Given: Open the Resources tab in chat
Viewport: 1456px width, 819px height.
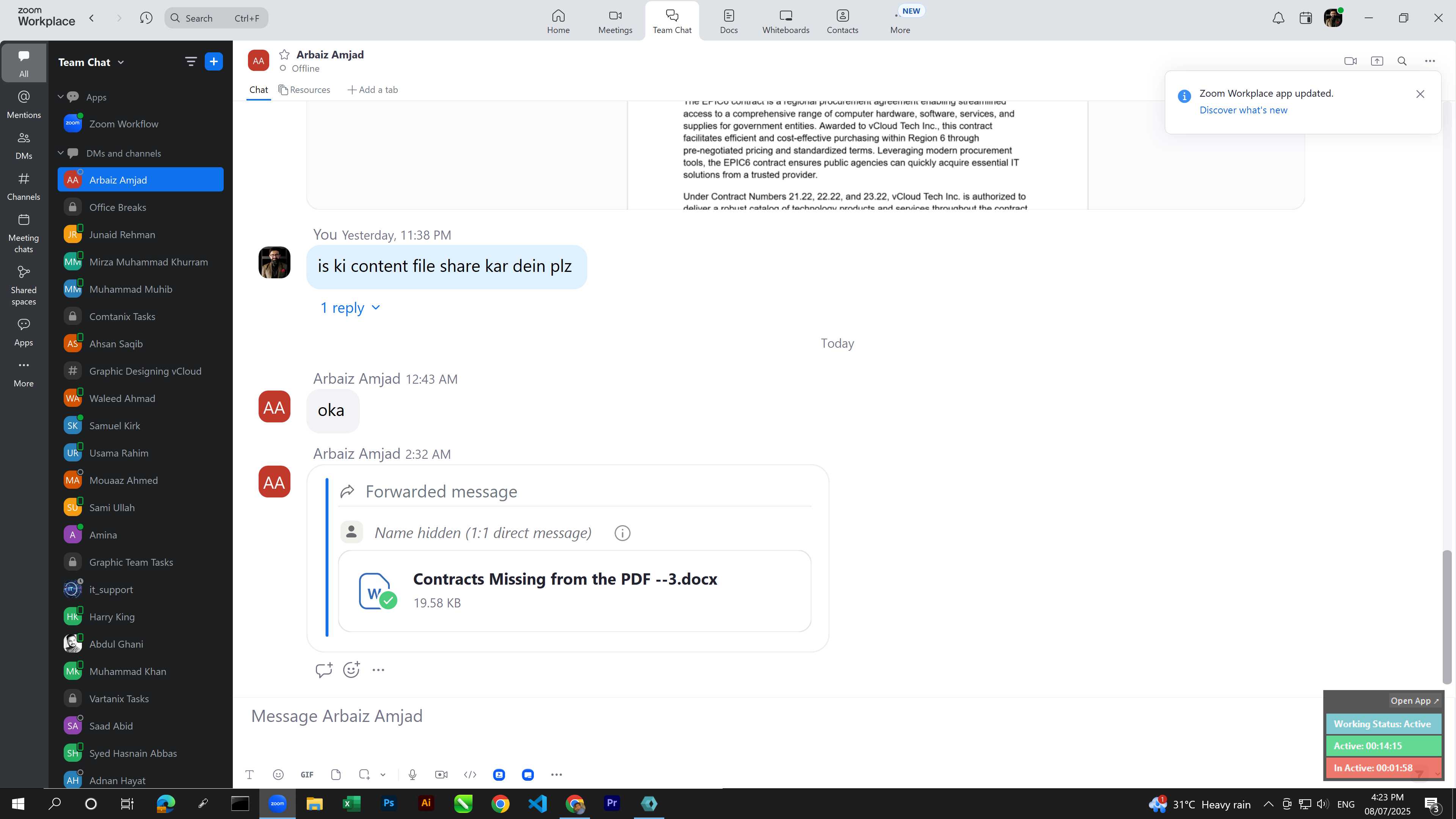Looking at the screenshot, I should tap(304, 90).
